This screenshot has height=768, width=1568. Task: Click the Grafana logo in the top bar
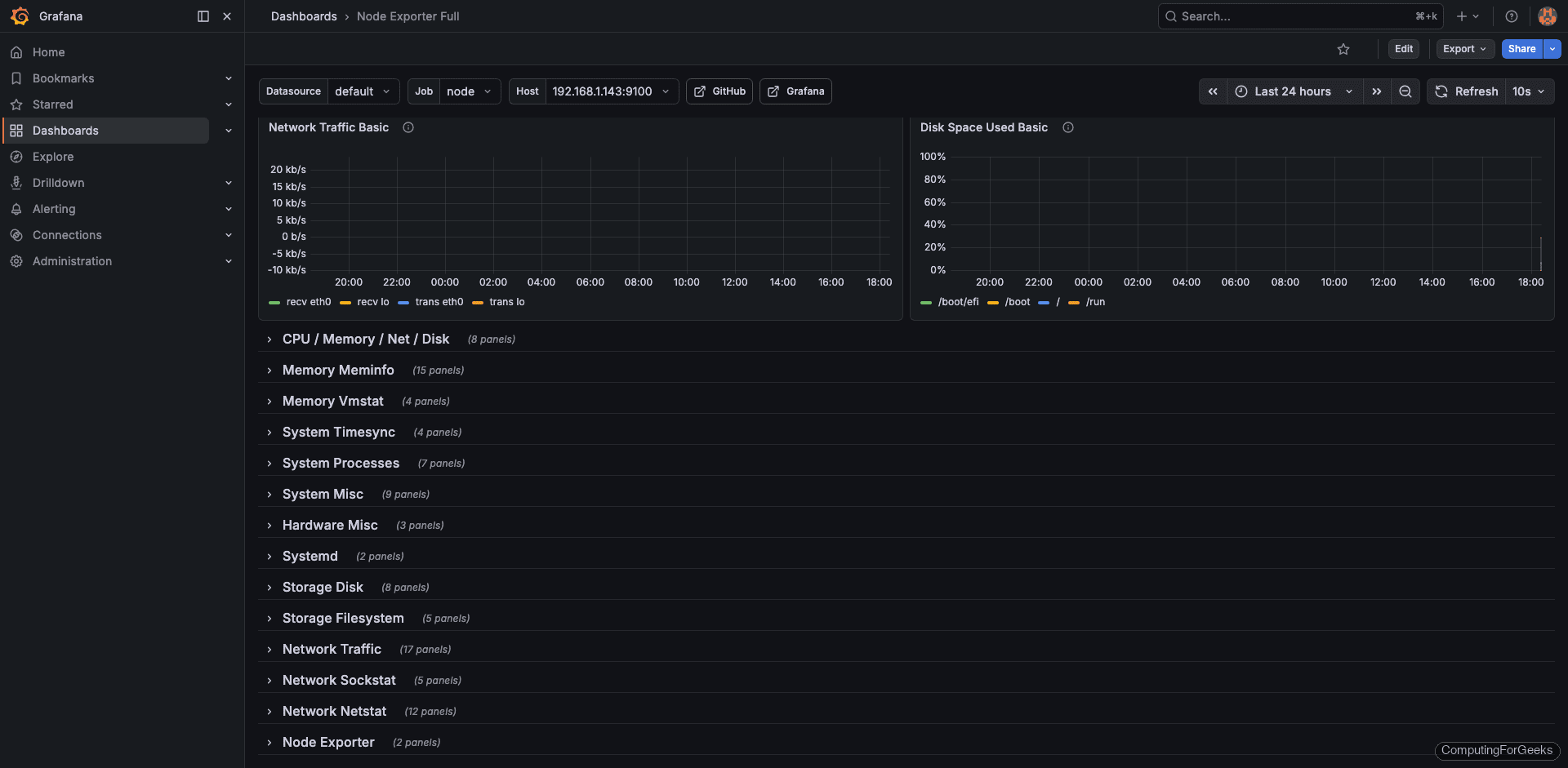tap(20, 16)
